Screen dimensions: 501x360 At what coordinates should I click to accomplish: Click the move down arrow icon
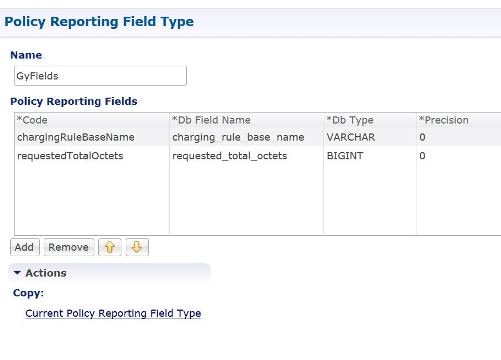(x=137, y=247)
